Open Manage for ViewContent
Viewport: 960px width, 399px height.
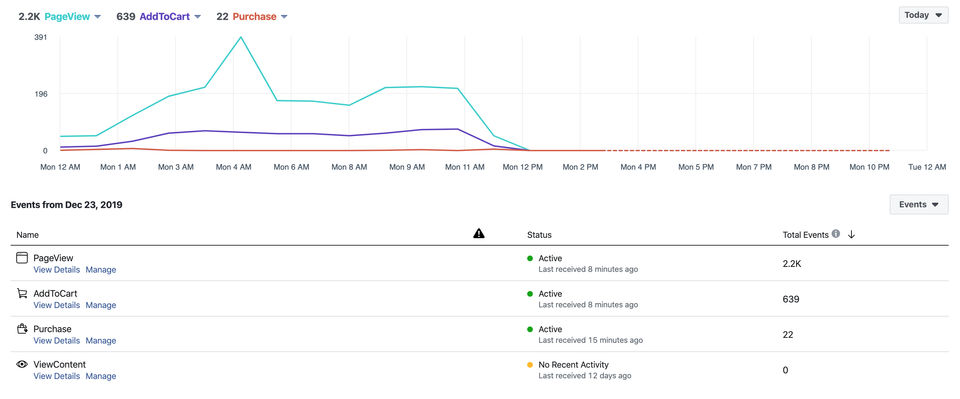(x=100, y=376)
